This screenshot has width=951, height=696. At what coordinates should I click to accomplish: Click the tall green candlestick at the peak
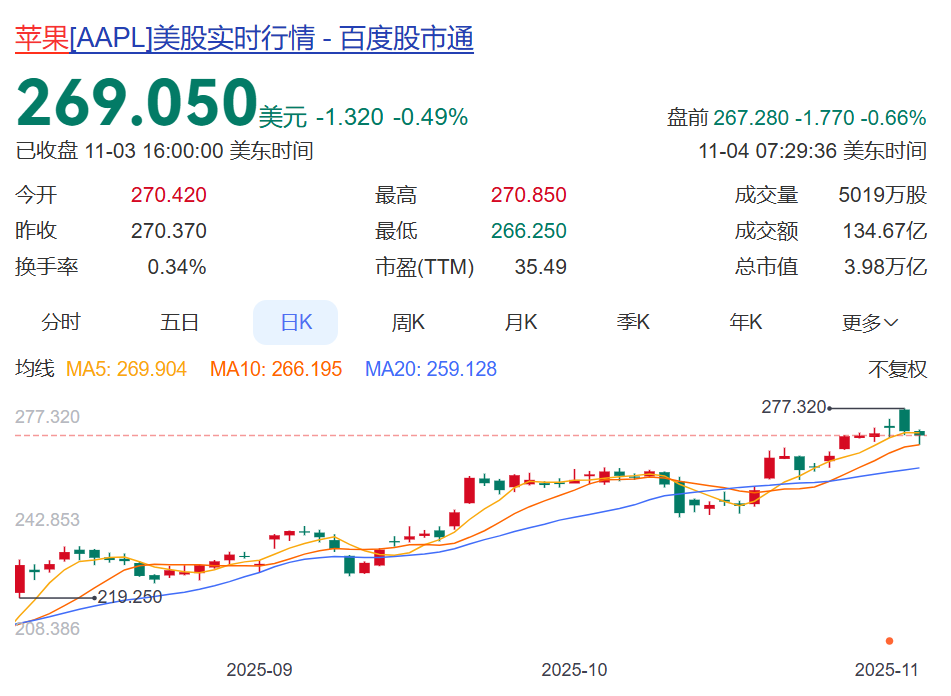(904, 419)
